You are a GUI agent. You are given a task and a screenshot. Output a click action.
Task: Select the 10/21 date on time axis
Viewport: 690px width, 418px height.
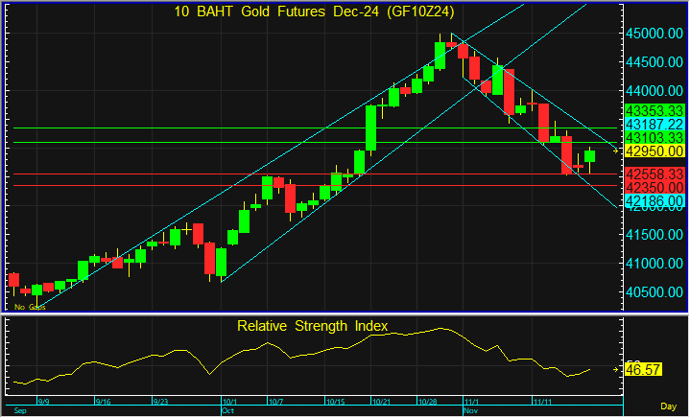click(380, 401)
